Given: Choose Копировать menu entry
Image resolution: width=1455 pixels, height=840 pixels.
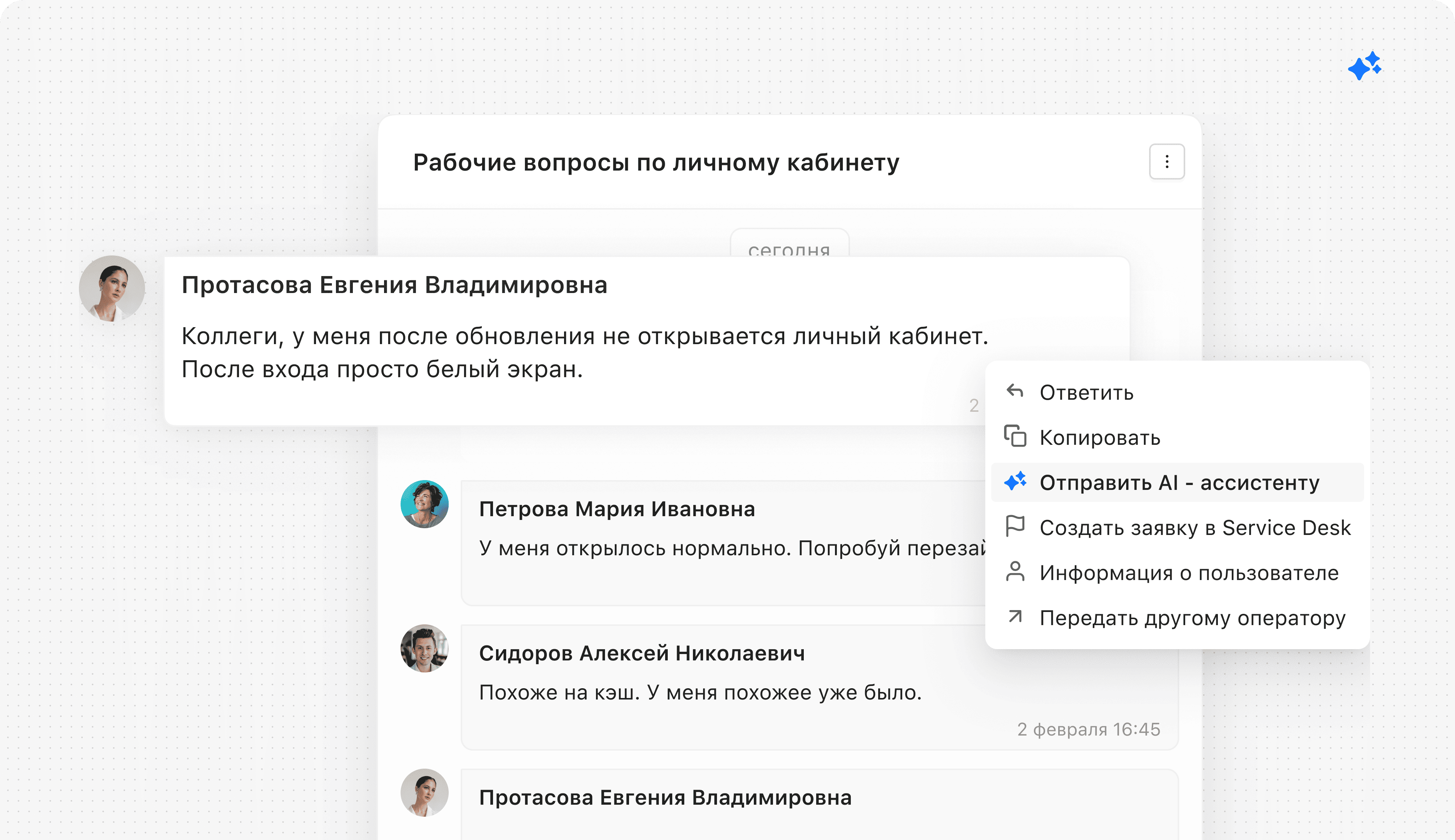Looking at the screenshot, I should (x=1100, y=437).
